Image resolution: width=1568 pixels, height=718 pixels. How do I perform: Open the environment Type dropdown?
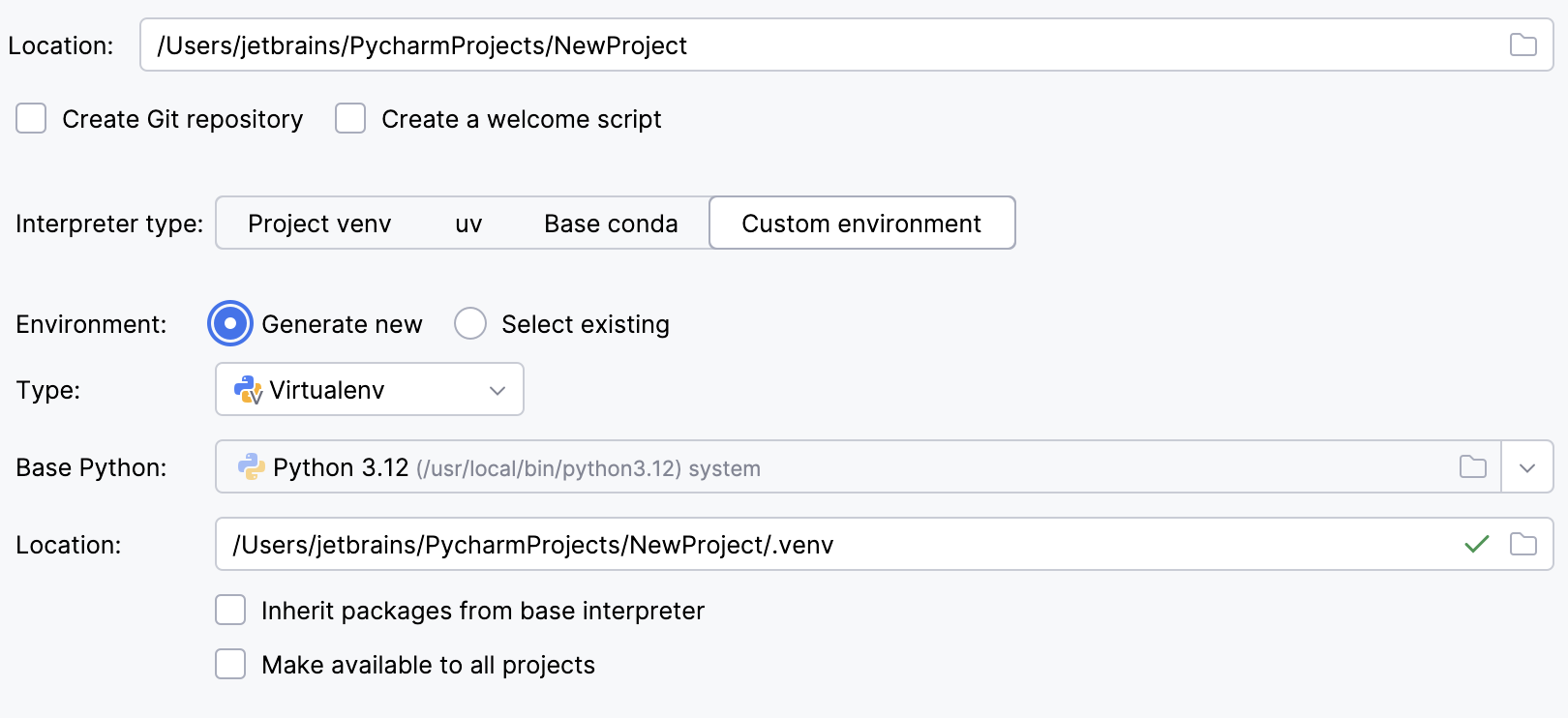click(x=497, y=389)
